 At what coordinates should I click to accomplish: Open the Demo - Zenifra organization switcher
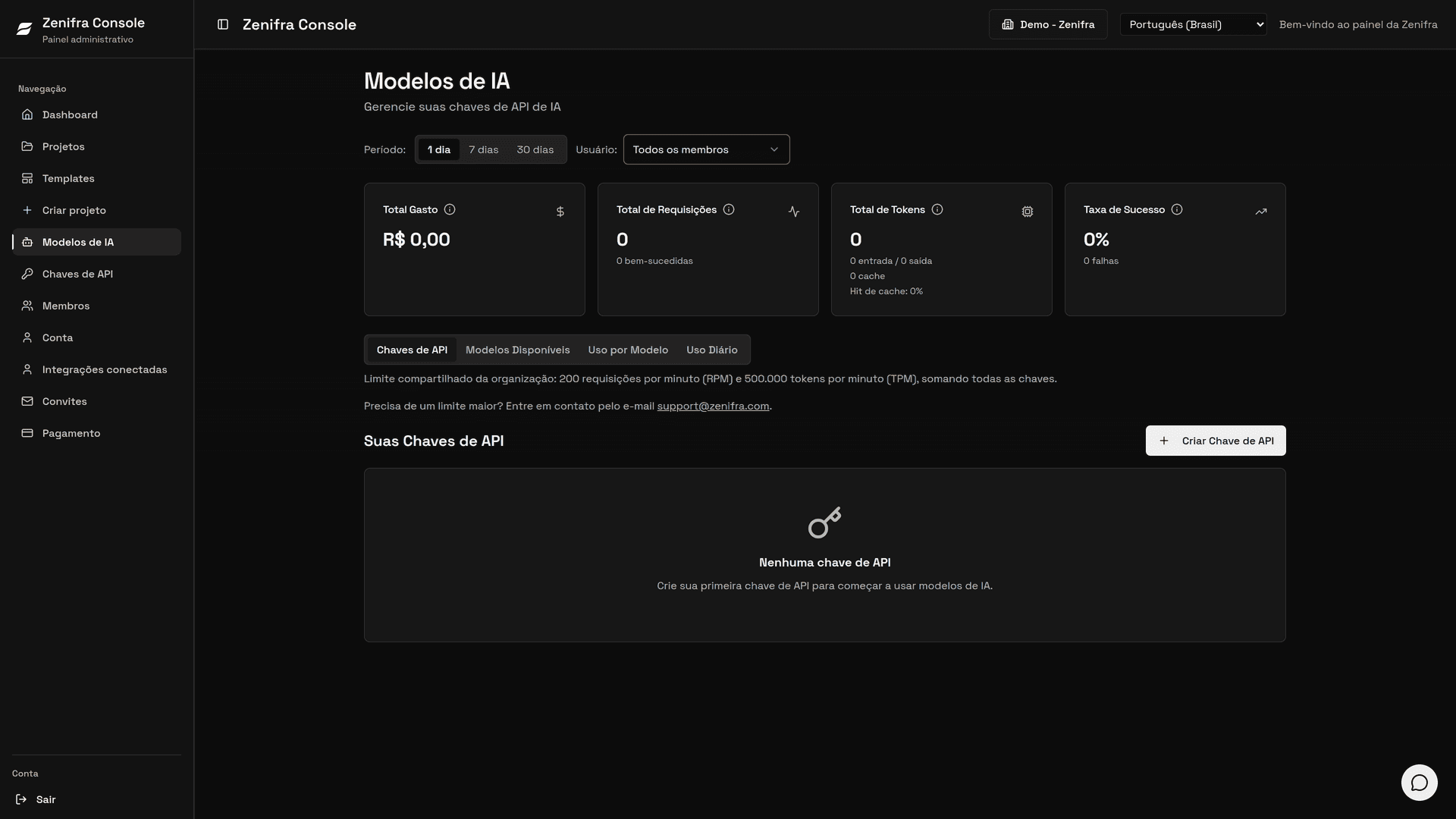tap(1048, 24)
